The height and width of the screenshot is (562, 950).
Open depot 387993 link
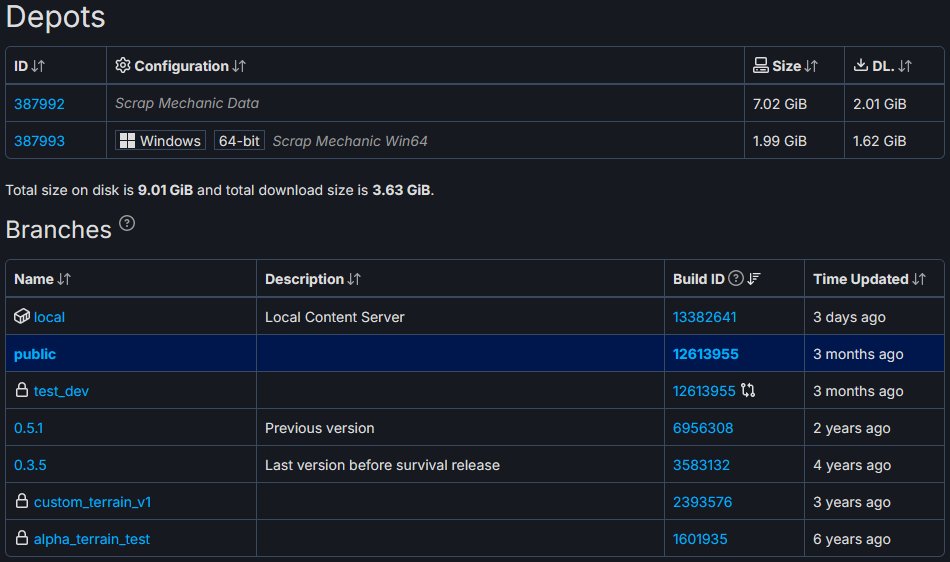(39, 141)
